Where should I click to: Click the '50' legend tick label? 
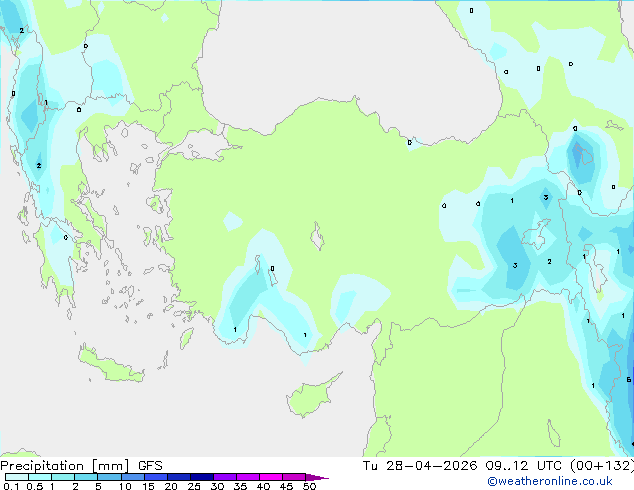click(309, 486)
